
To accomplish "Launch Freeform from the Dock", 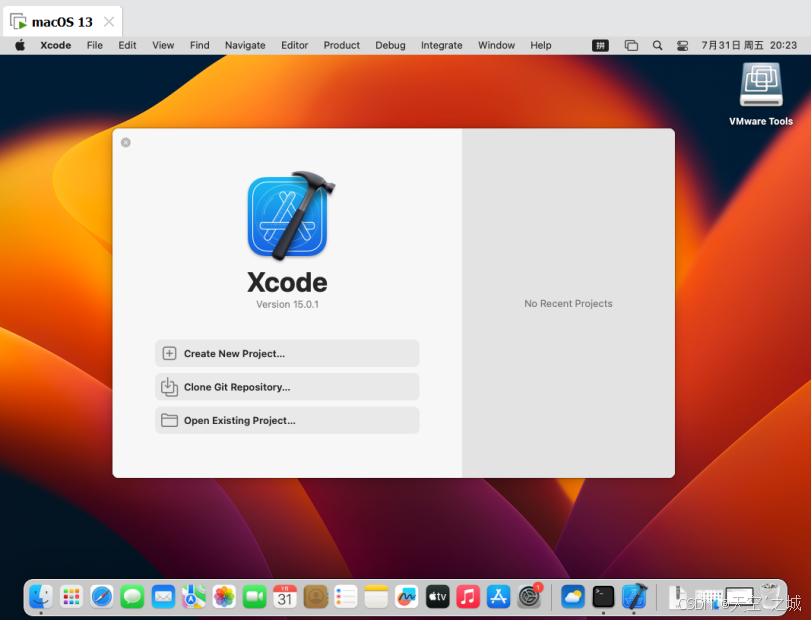I will pos(407,597).
